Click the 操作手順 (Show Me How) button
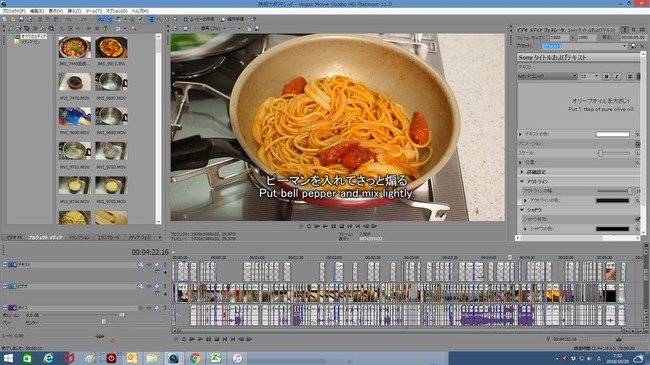The height and width of the screenshot is (365, 650). [233, 19]
